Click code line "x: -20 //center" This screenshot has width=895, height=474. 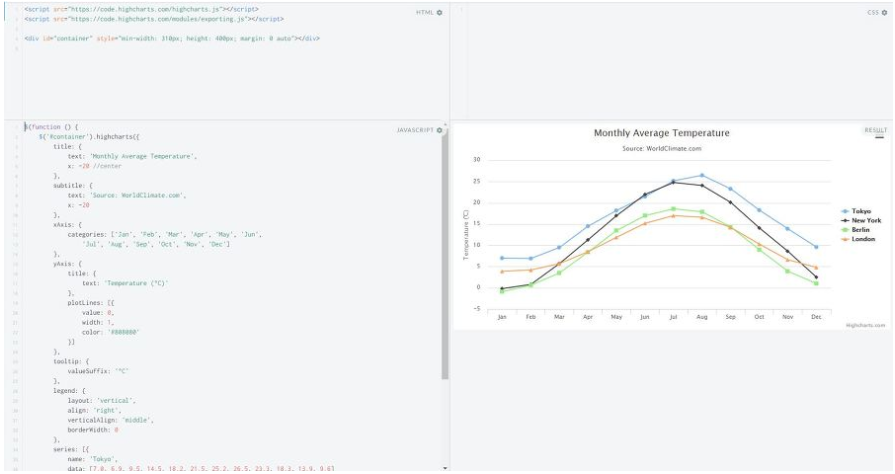point(94,166)
